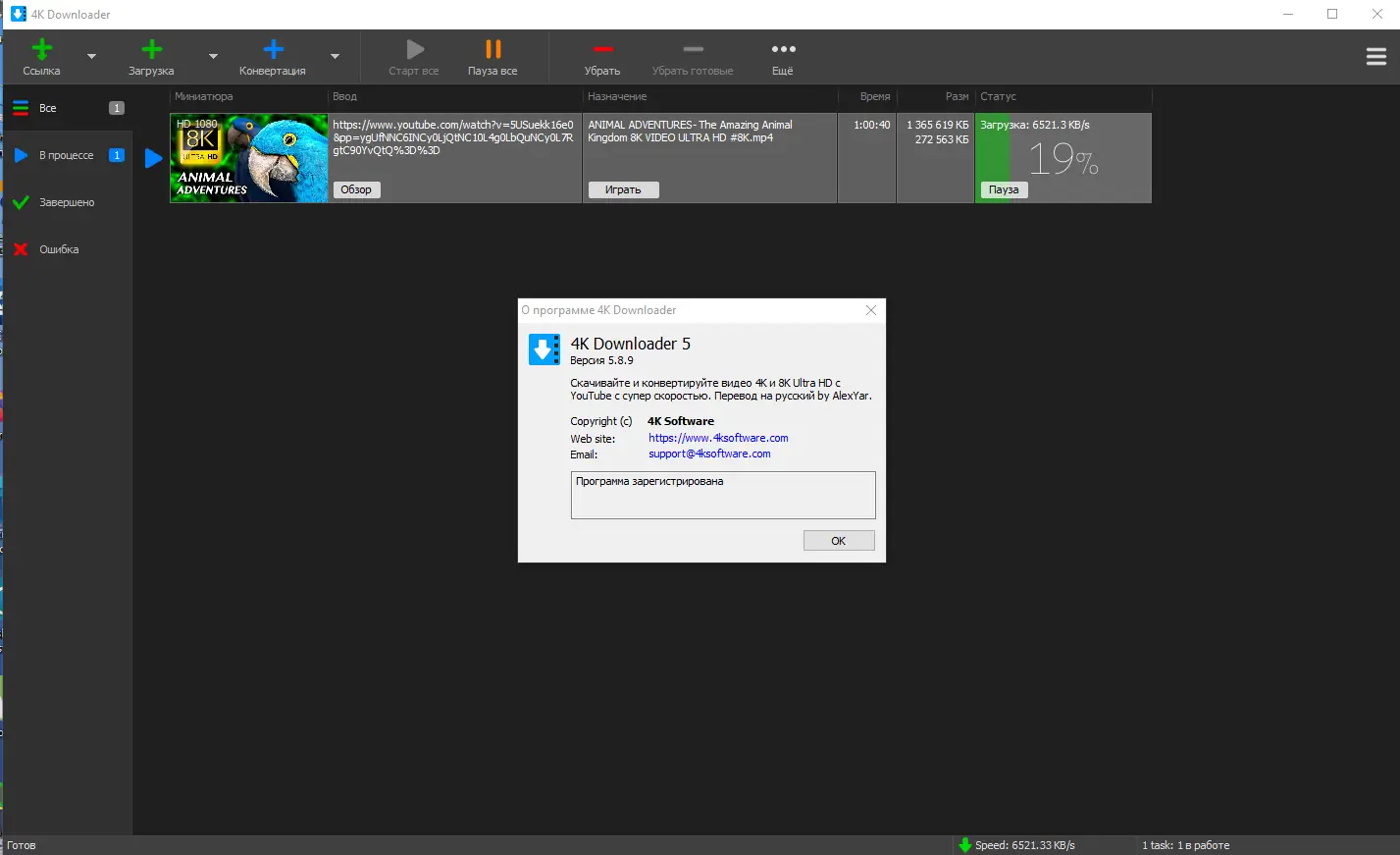Click the Миниатюра column header
This screenshot has height=855, width=1400.
pyautogui.click(x=204, y=96)
